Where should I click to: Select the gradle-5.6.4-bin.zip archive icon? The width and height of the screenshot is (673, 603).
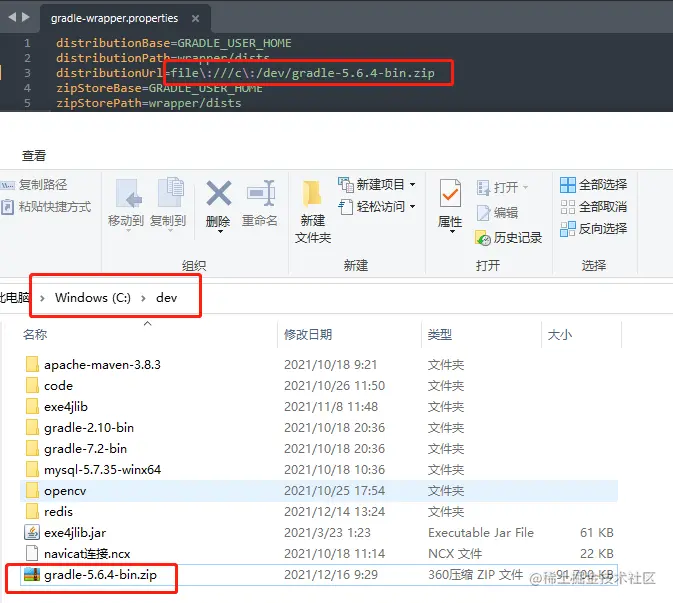pos(32,575)
